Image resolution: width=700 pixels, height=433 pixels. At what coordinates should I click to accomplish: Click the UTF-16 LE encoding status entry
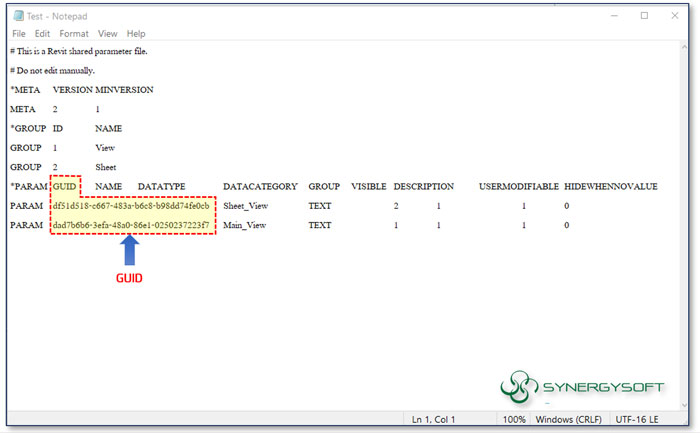637,420
